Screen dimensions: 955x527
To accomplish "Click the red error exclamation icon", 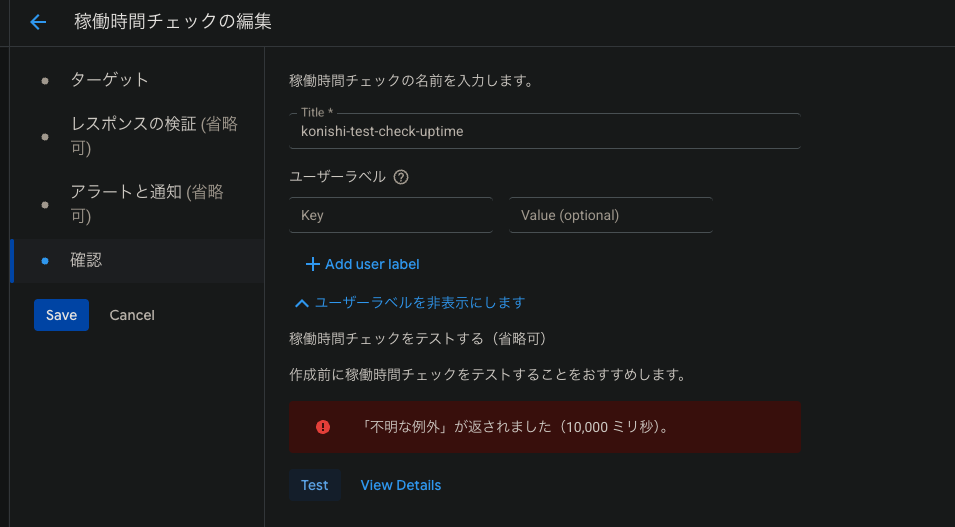I will 323,427.
